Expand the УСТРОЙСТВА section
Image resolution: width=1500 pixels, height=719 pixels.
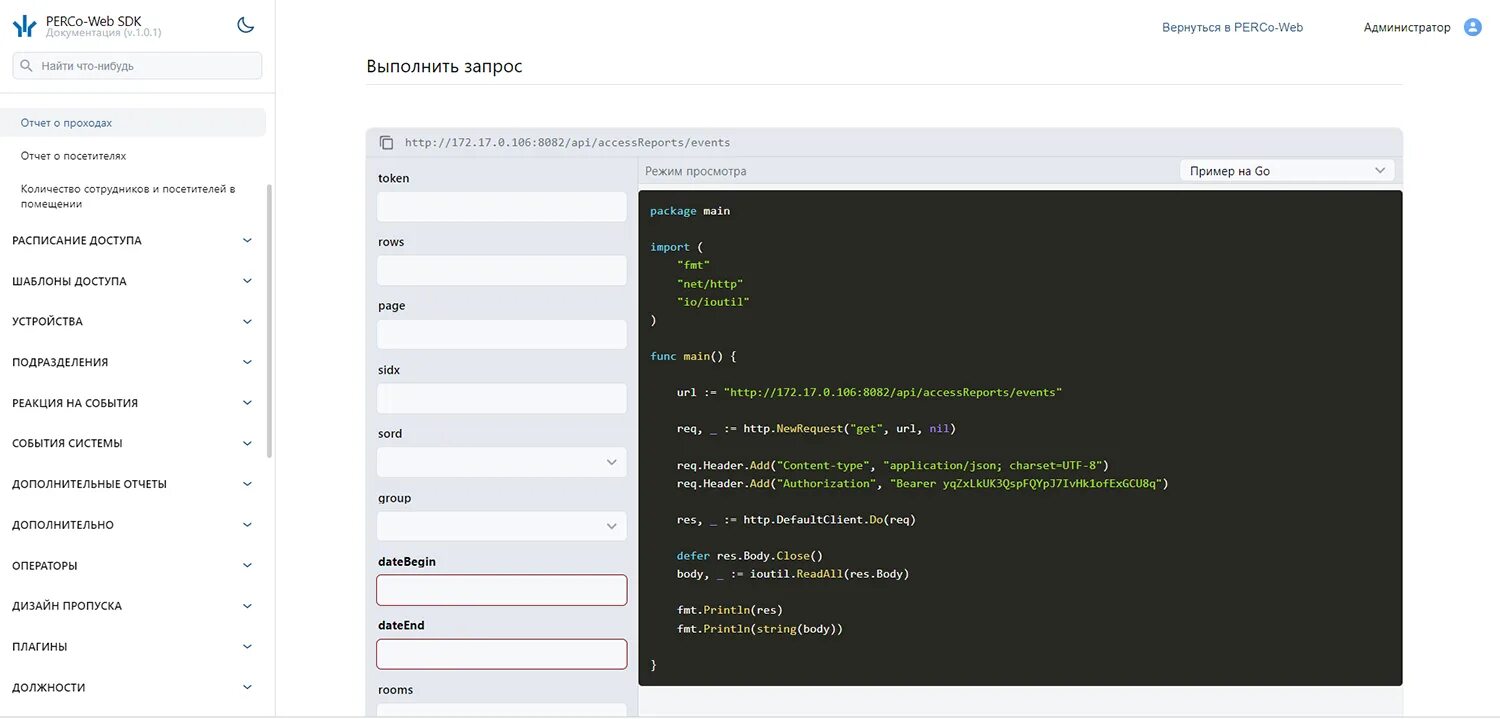coord(133,321)
